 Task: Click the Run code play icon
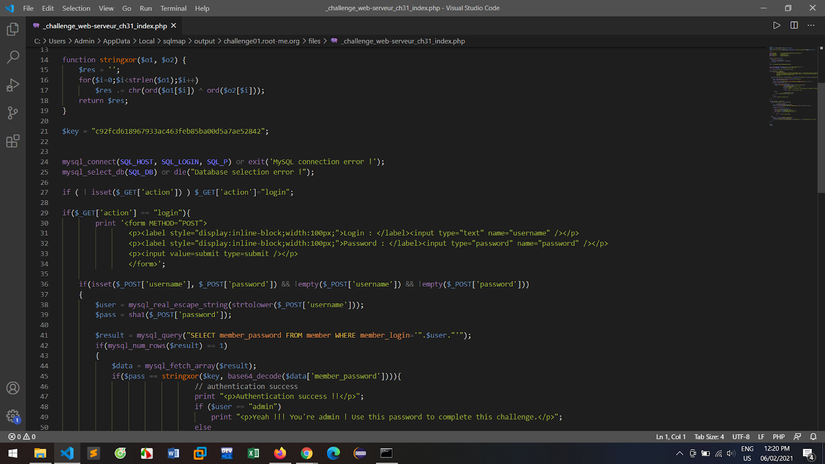778,25
